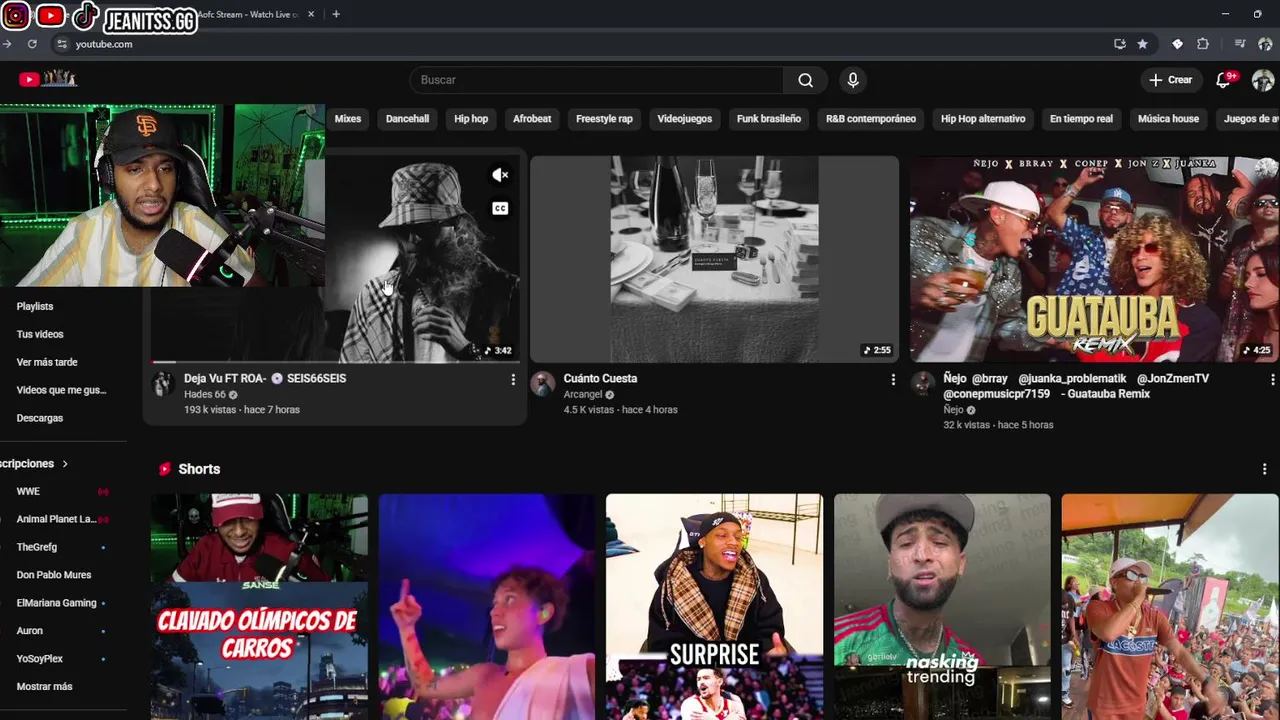Viewport: 1280px width, 720px height.
Task: Select the Música house filter chip
Action: [1168, 119]
